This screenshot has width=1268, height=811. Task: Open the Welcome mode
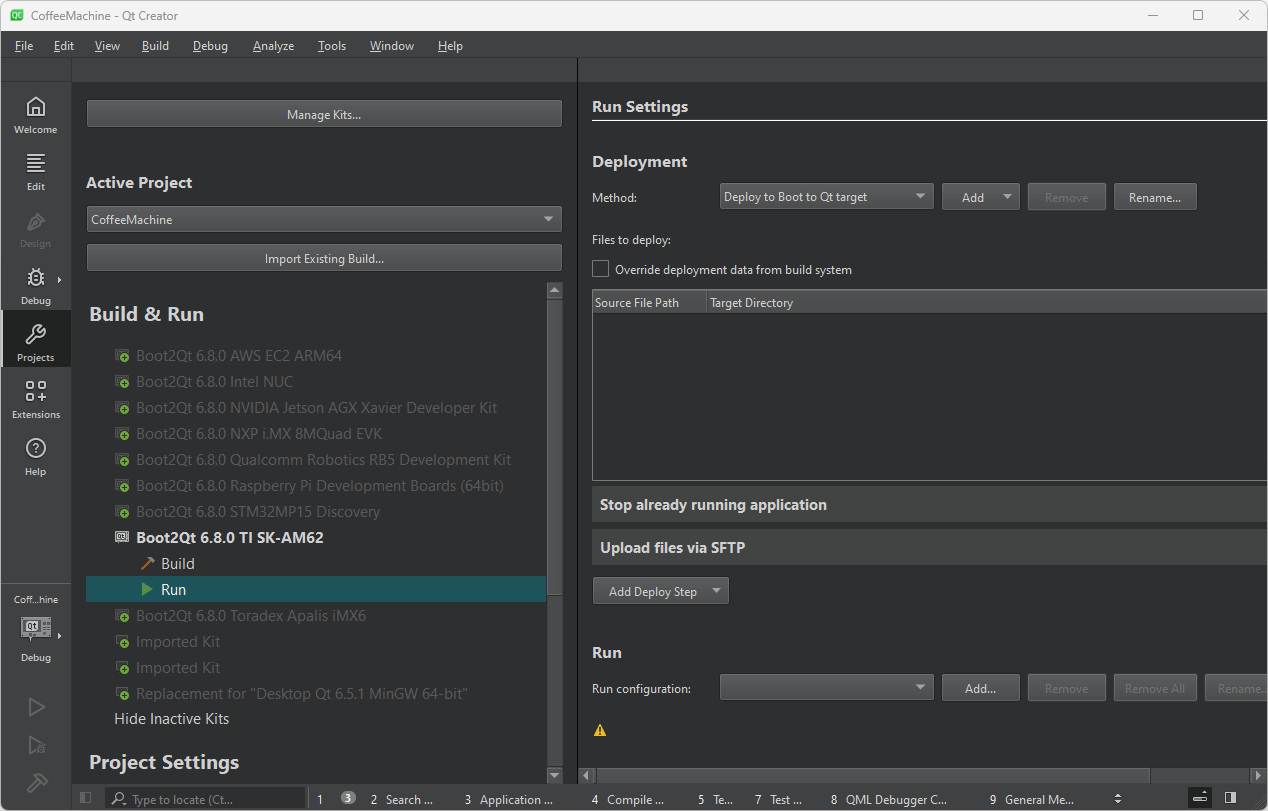pyautogui.click(x=35, y=115)
